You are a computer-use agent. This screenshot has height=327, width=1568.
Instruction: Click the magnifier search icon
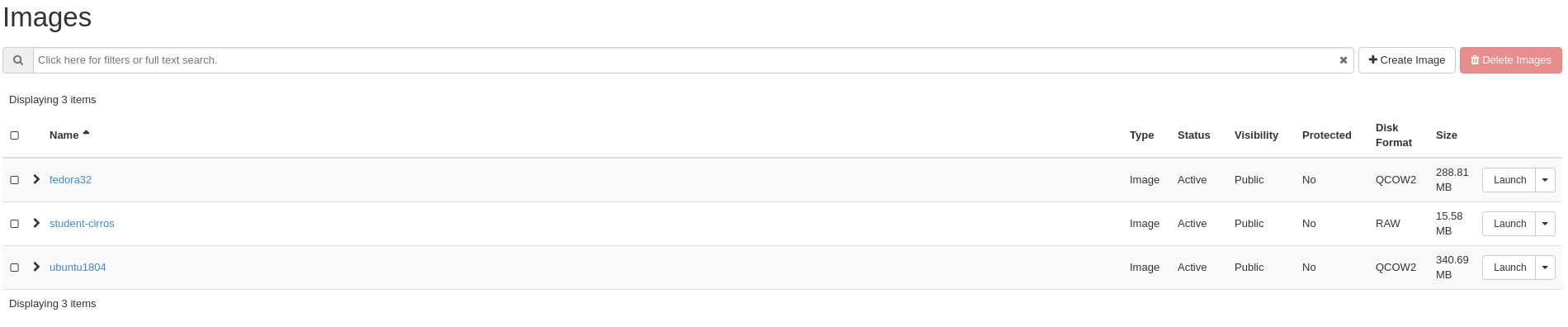(x=18, y=60)
